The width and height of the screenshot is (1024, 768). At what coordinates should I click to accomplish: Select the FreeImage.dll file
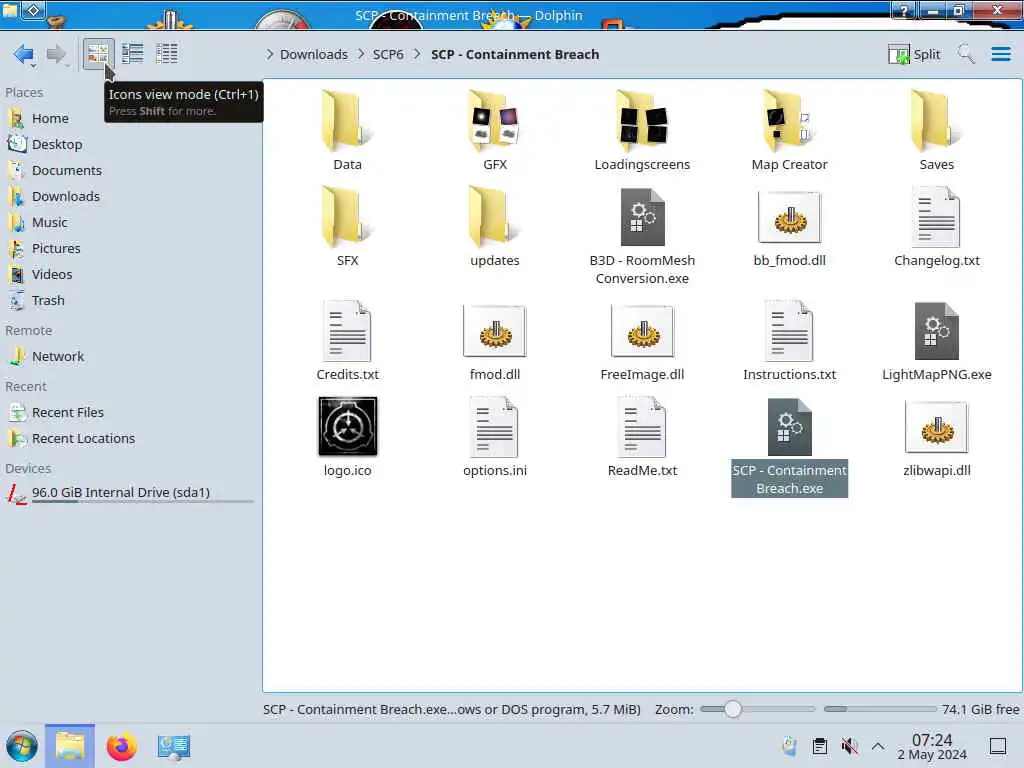pos(642,341)
